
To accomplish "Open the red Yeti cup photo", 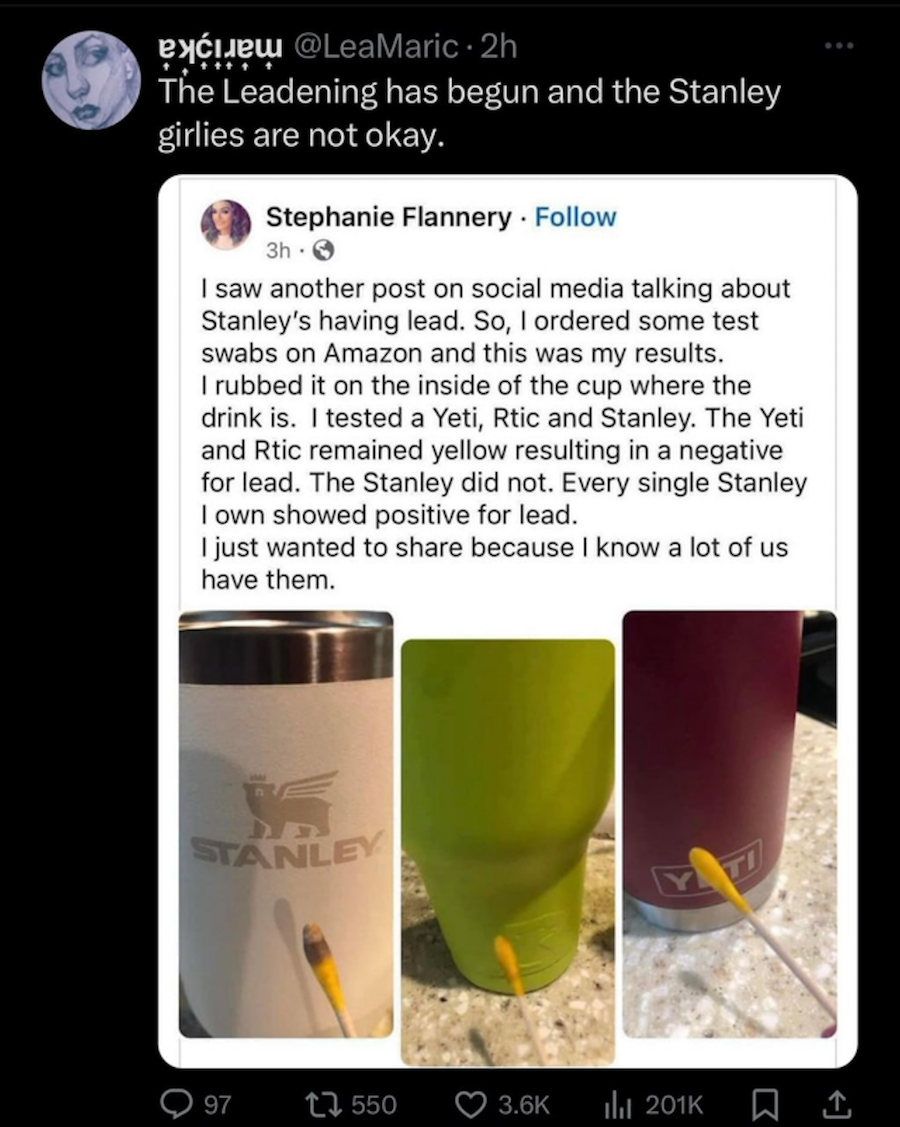I will (x=729, y=824).
